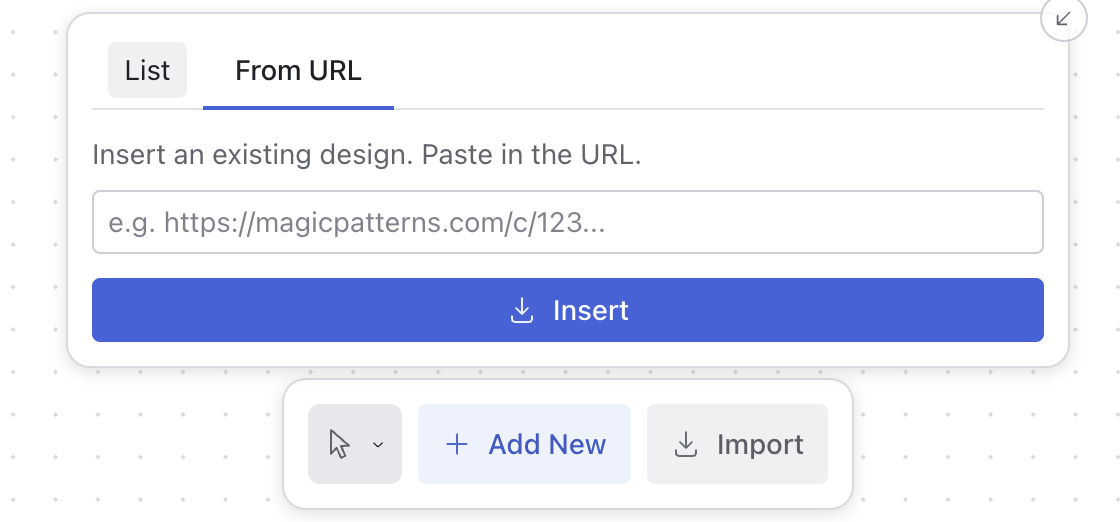Screen dimensions: 1120x522
Task: Open the selection tool mode dropdown
Action: click(355, 444)
